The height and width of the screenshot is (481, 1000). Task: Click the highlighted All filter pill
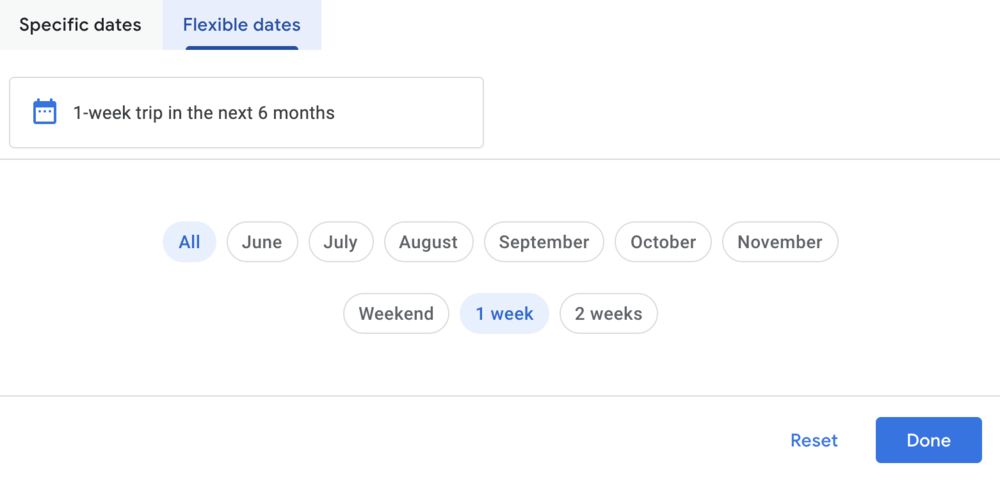coord(189,242)
